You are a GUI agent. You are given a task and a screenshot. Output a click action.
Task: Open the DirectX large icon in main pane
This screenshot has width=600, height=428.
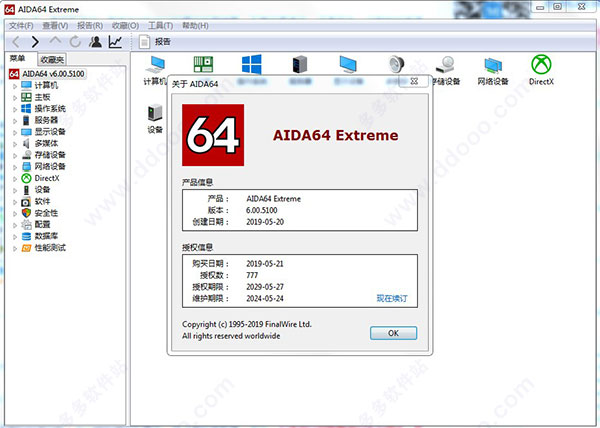pyautogui.click(x=541, y=70)
